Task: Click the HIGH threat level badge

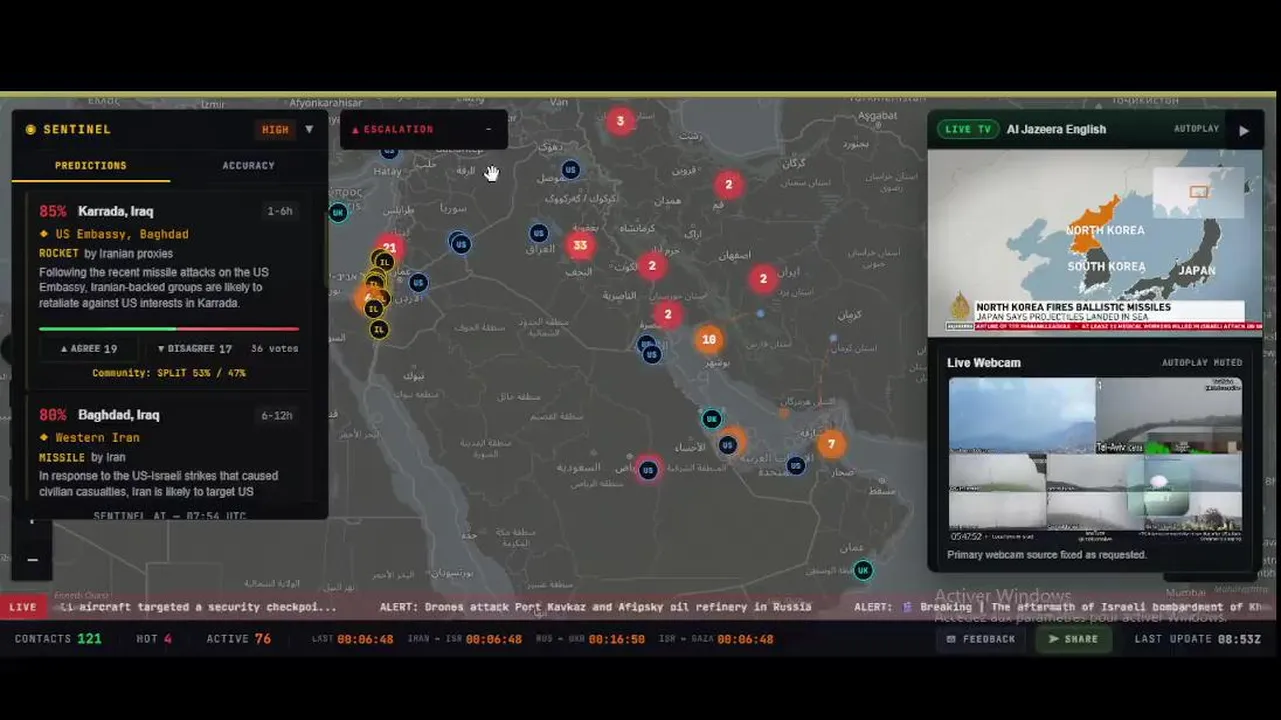Action: [x=275, y=130]
